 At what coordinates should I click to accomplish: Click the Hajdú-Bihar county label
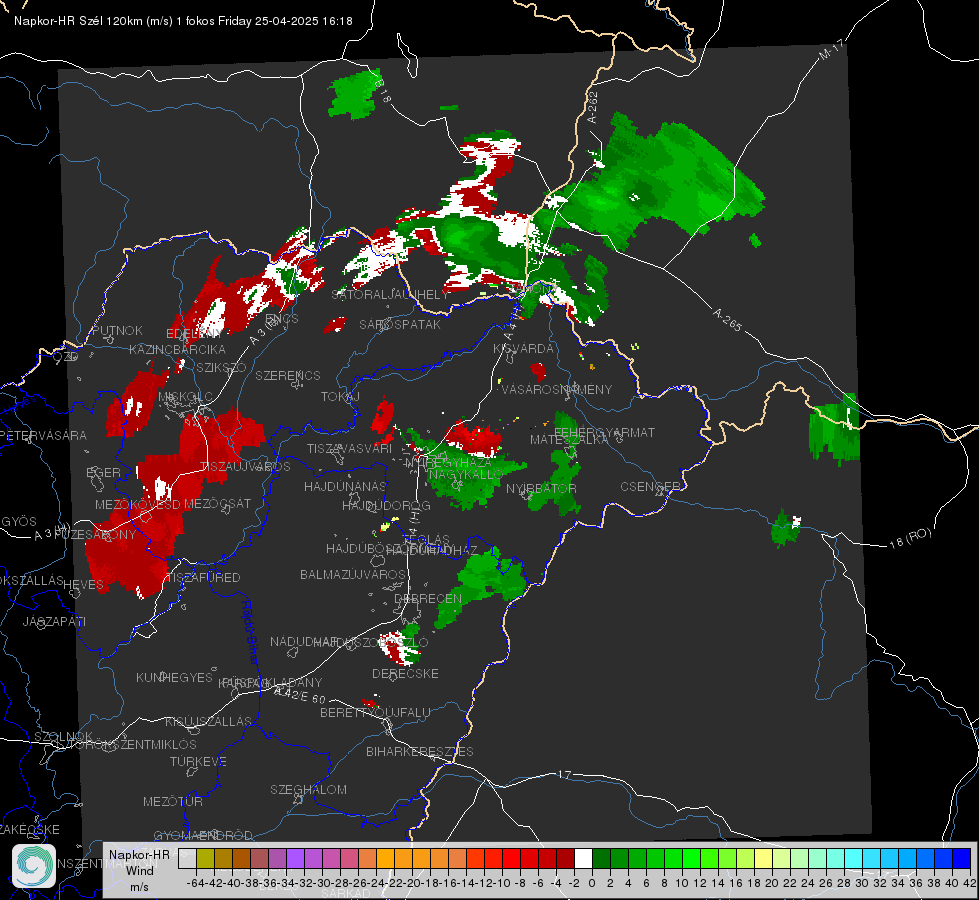pyautogui.click(x=249, y=632)
